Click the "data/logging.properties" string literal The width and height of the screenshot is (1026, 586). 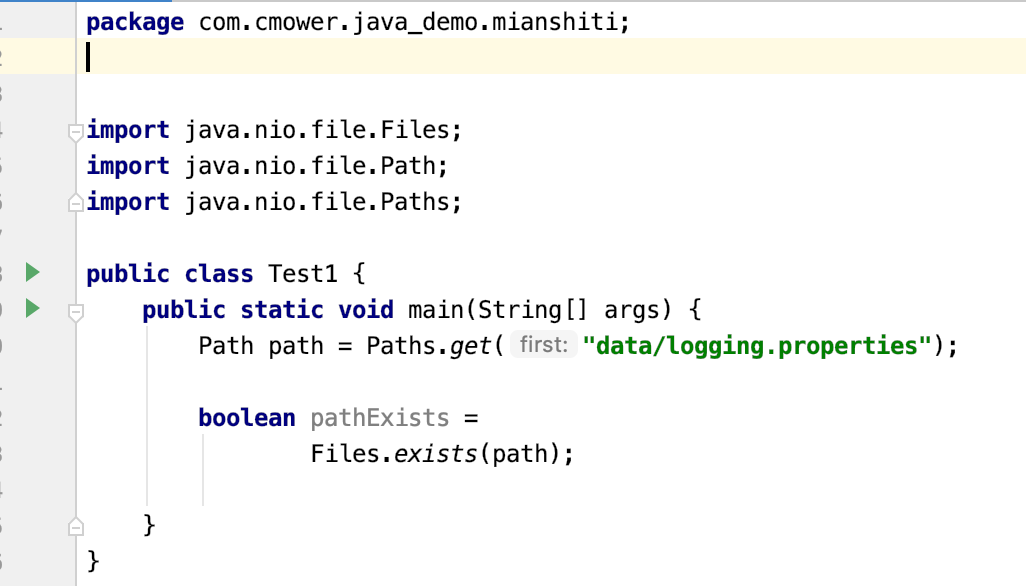click(757, 345)
